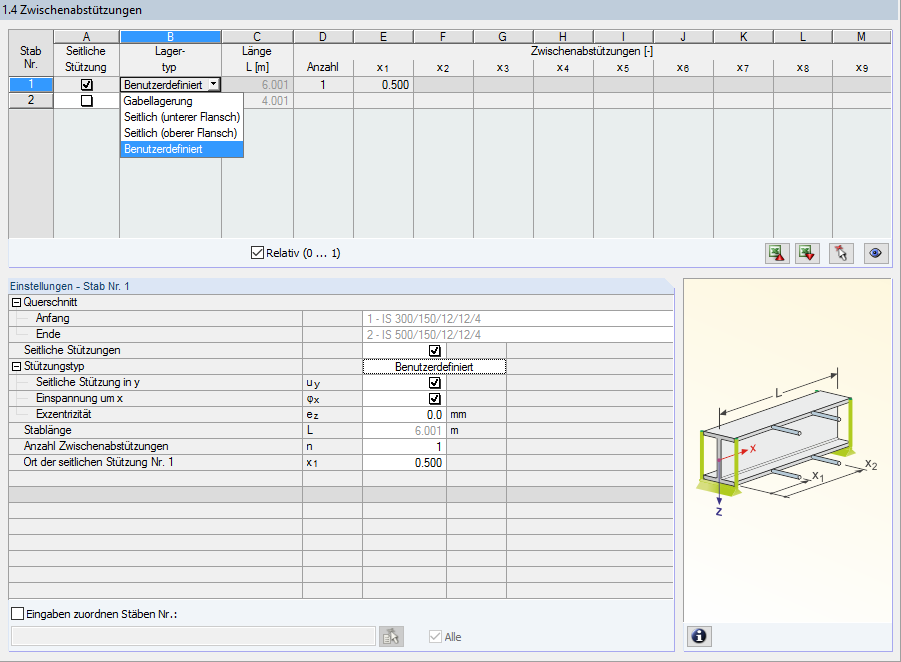Image resolution: width=901 pixels, height=662 pixels.
Task: Select members graphically next to the input field
Action: coord(390,637)
